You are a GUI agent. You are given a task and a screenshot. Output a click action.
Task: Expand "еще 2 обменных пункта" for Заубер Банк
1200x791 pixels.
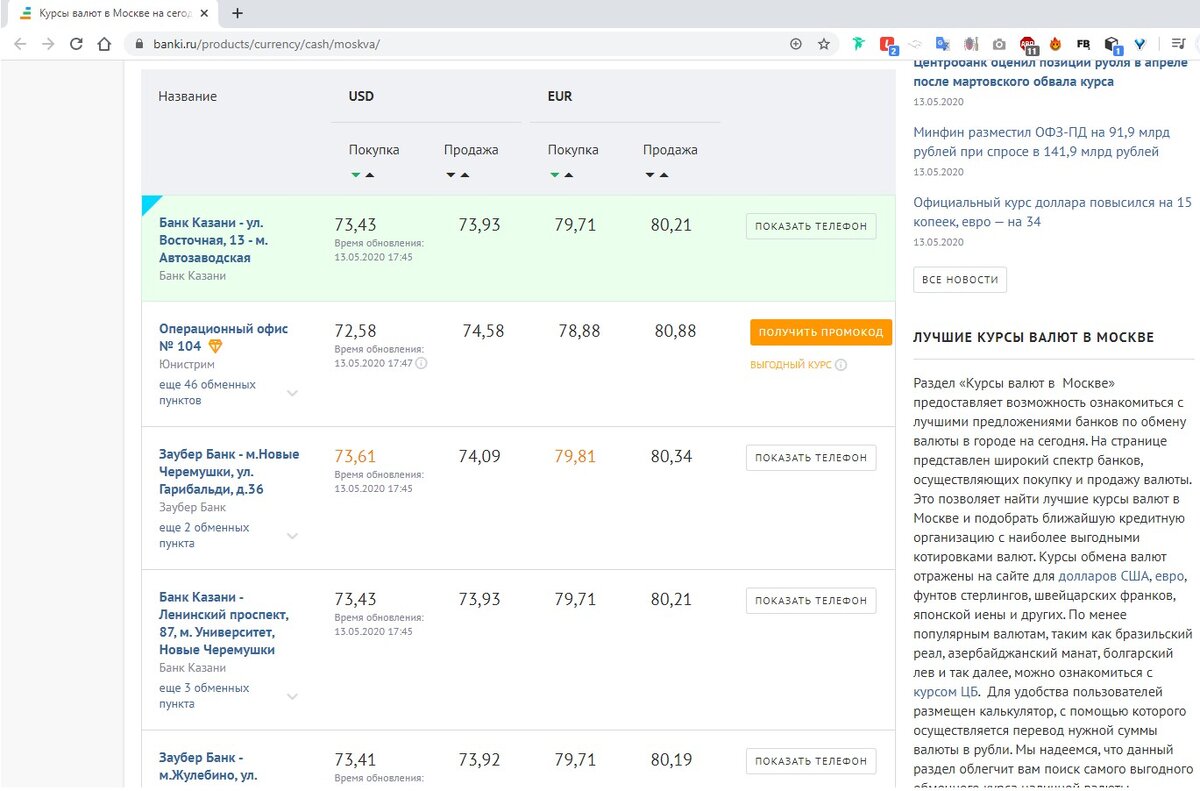click(292, 536)
